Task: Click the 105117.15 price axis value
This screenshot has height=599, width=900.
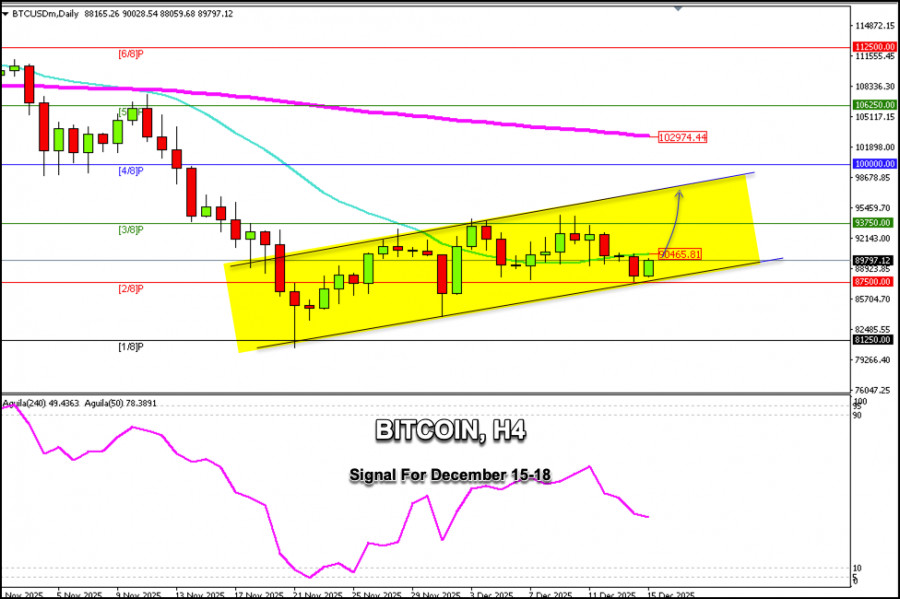Action: [x=875, y=117]
